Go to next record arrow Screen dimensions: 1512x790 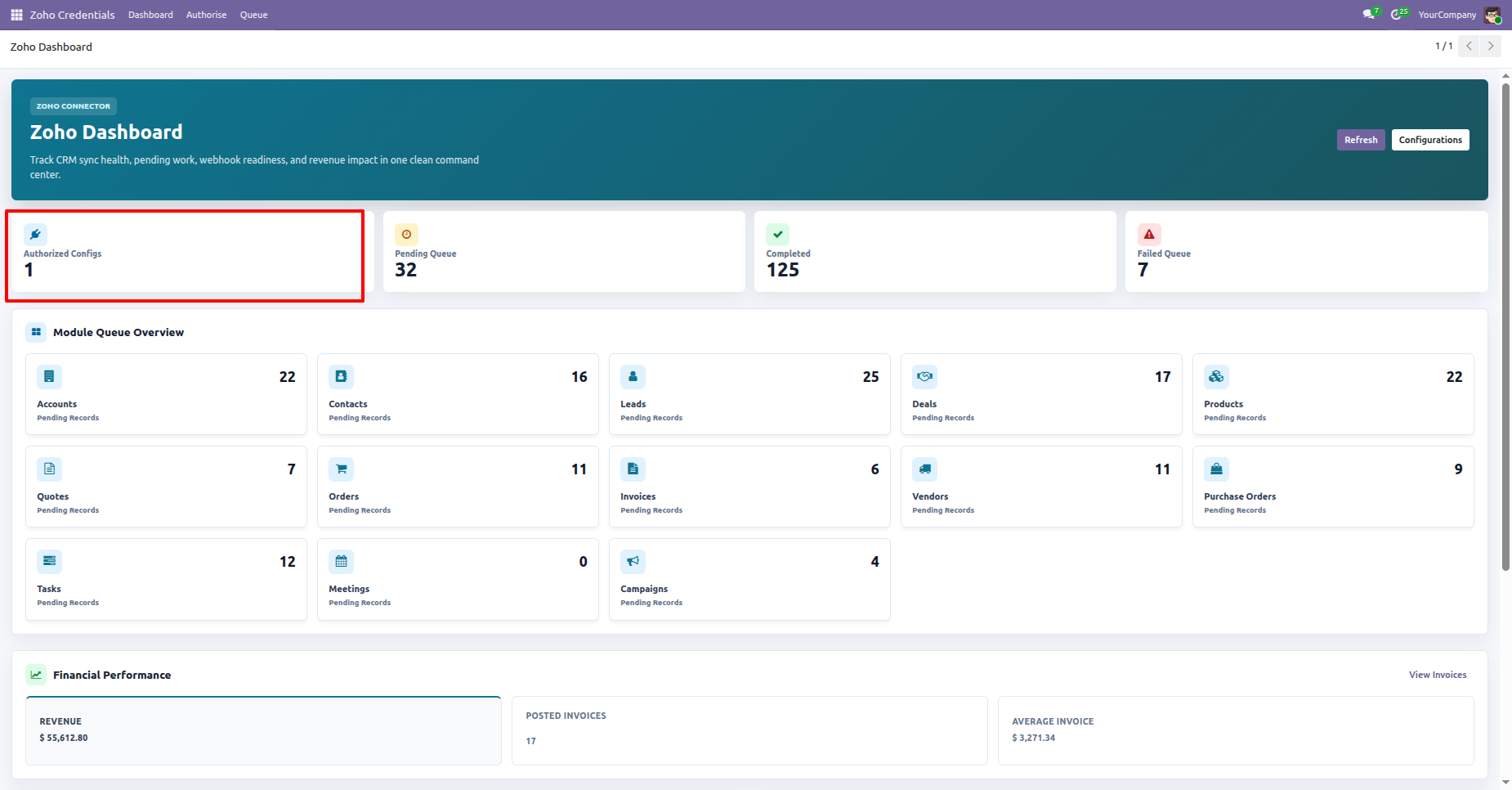[1491, 46]
